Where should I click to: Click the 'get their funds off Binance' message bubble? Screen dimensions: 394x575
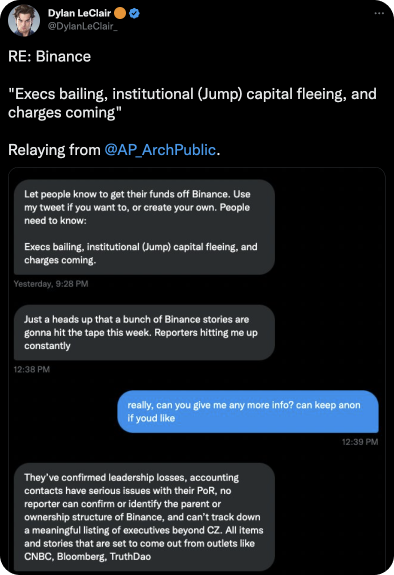144,227
